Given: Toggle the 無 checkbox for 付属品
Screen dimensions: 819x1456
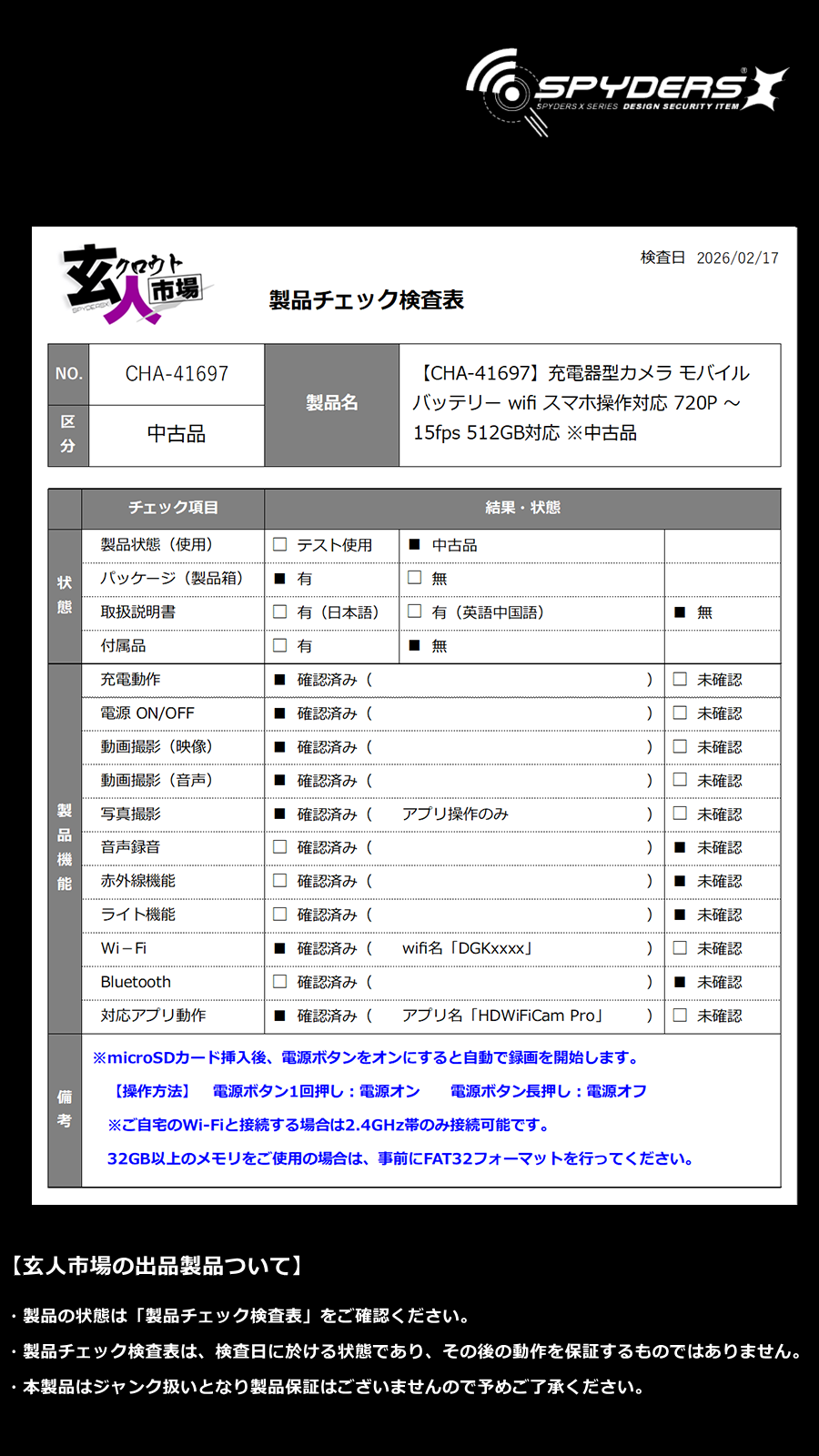Looking at the screenshot, I should tap(414, 645).
